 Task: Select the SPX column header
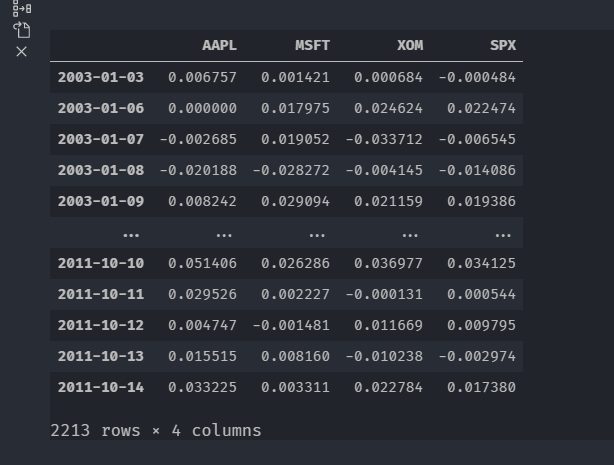coord(503,45)
